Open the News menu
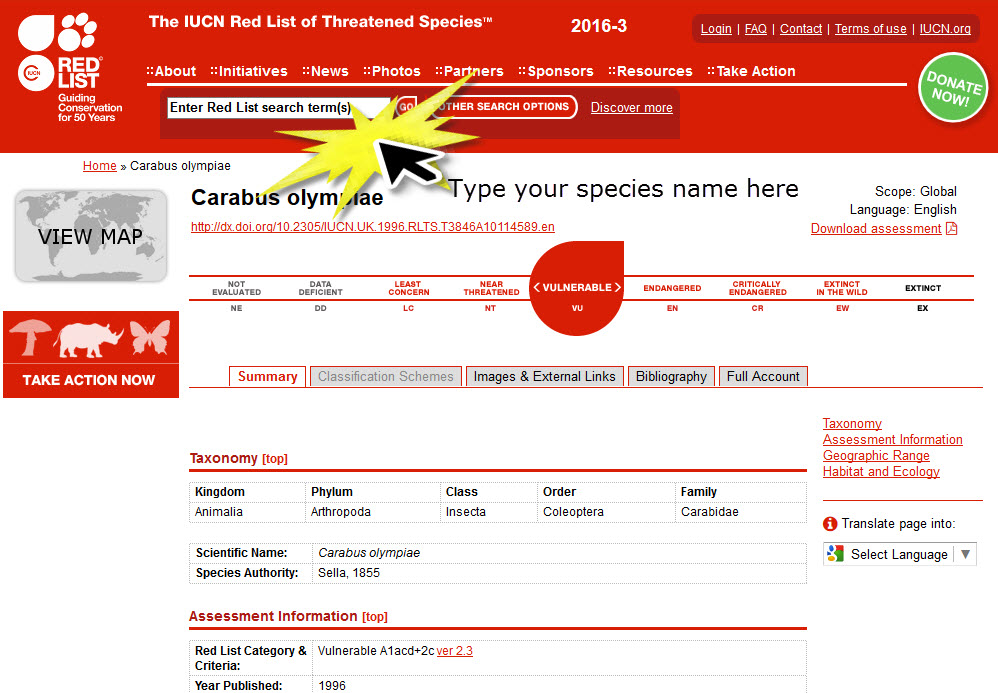This screenshot has width=998, height=693. point(325,71)
